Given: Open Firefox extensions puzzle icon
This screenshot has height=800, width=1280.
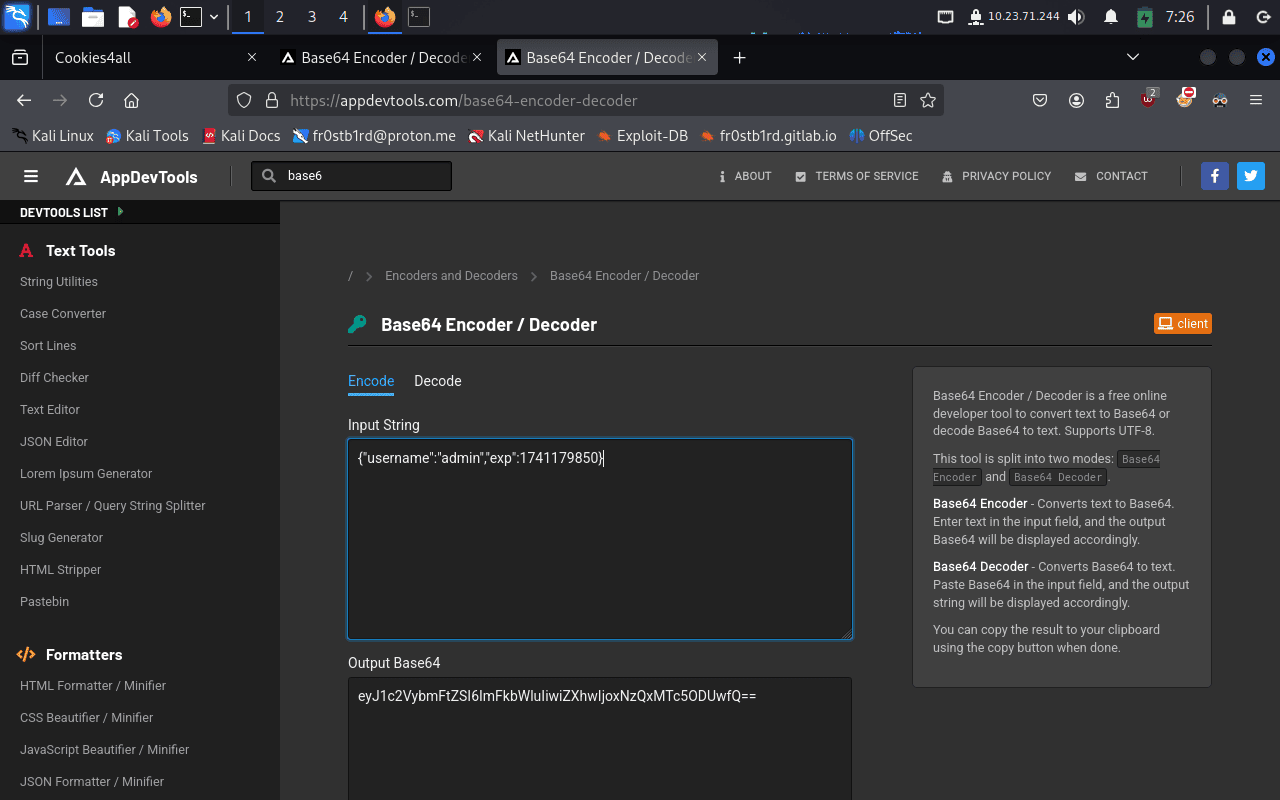Looking at the screenshot, I should [1113, 100].
